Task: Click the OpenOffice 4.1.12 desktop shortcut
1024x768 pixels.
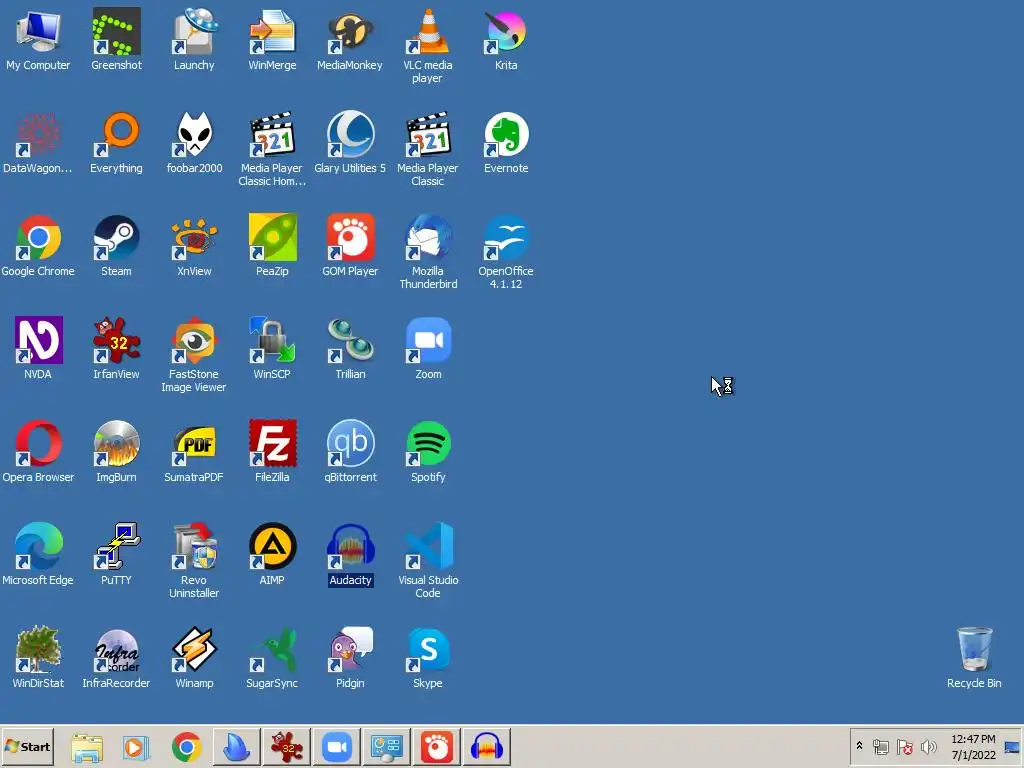Action: pos(506,252)
